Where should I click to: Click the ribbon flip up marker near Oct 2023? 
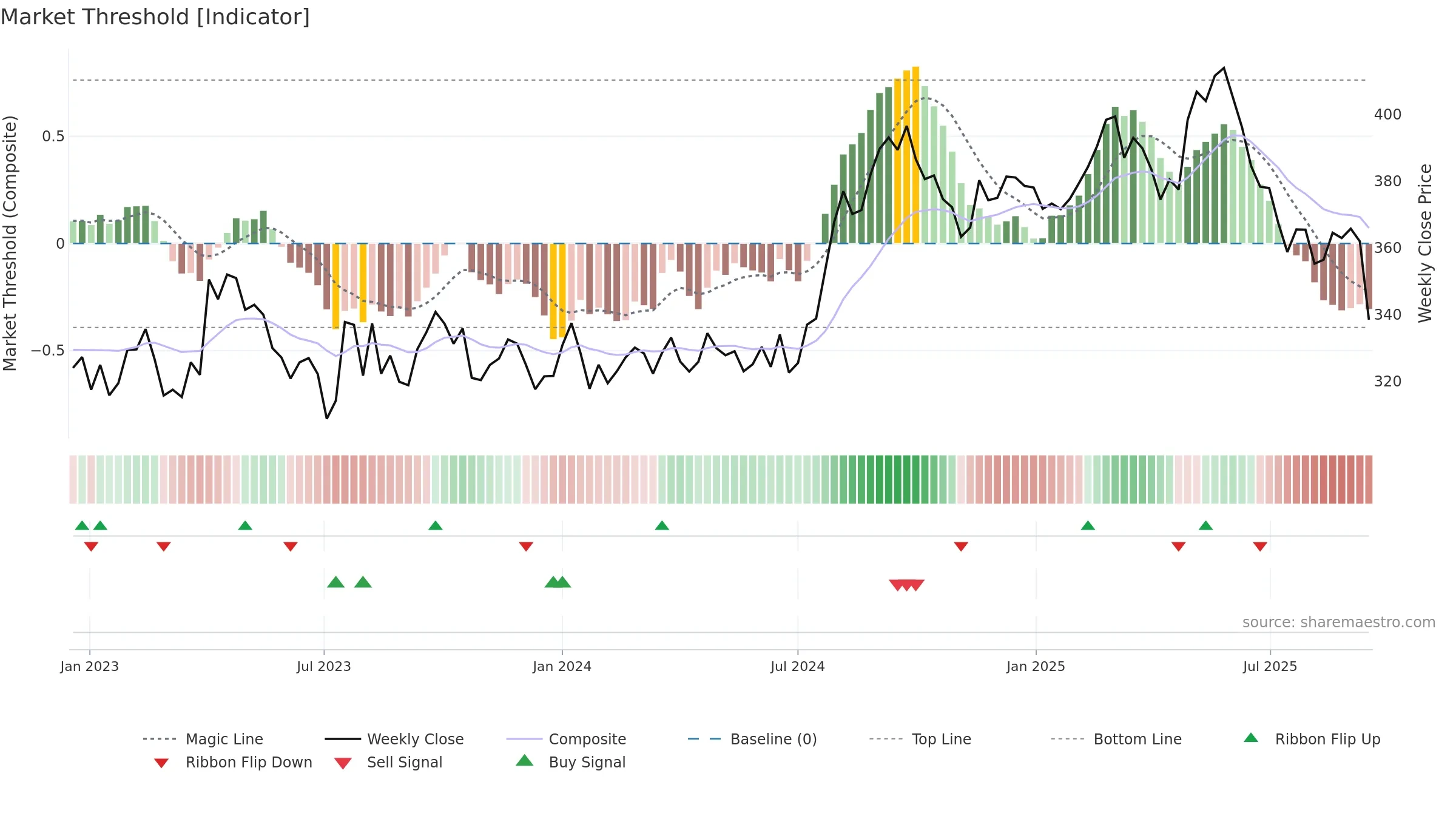(436, 525)
